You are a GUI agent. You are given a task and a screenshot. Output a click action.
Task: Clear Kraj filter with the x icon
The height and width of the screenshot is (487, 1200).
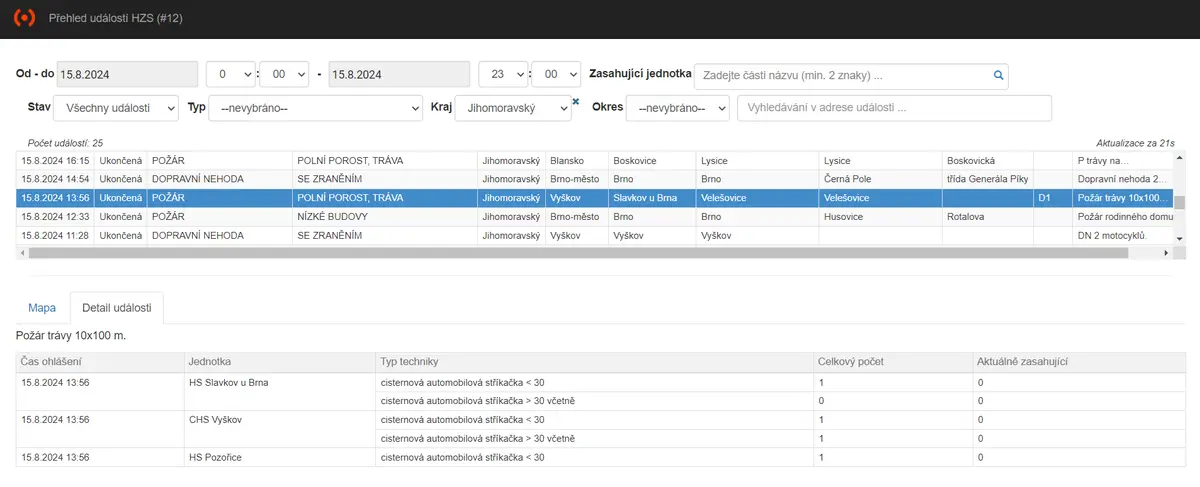[576, 101]
